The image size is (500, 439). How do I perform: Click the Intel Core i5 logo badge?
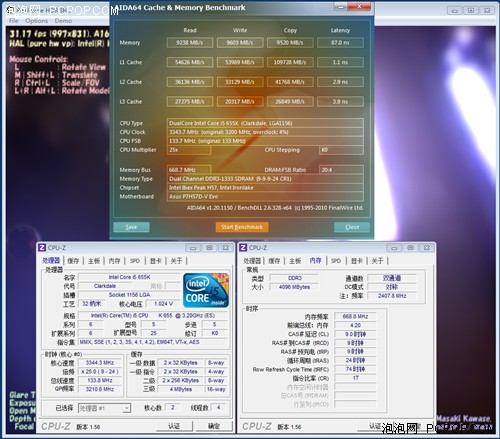[206, 290]
